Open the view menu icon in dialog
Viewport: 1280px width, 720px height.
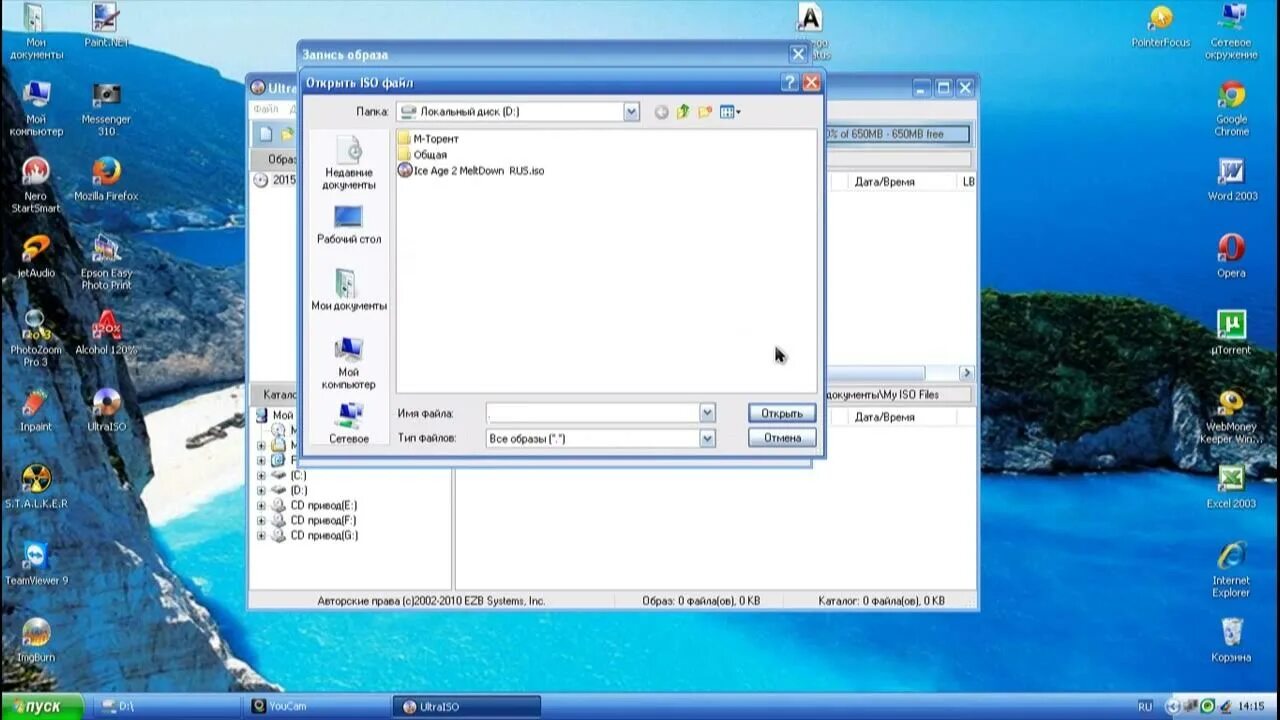[730, 112]
